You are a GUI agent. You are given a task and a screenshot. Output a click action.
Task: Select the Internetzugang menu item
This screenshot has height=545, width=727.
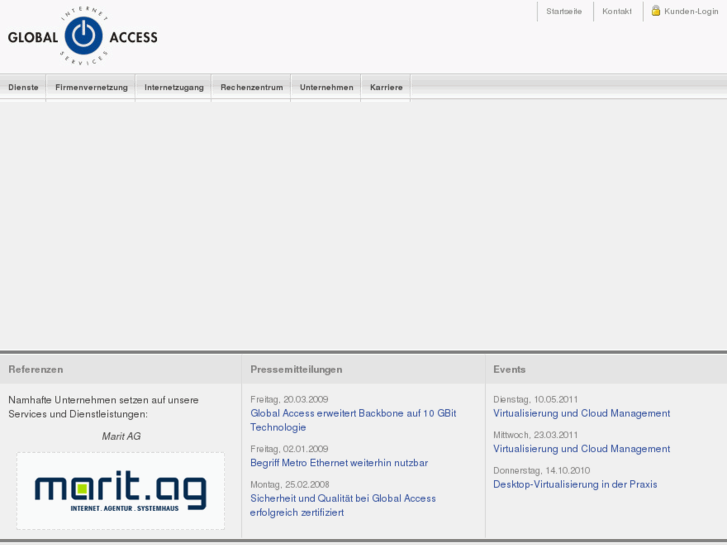(174, 87)
